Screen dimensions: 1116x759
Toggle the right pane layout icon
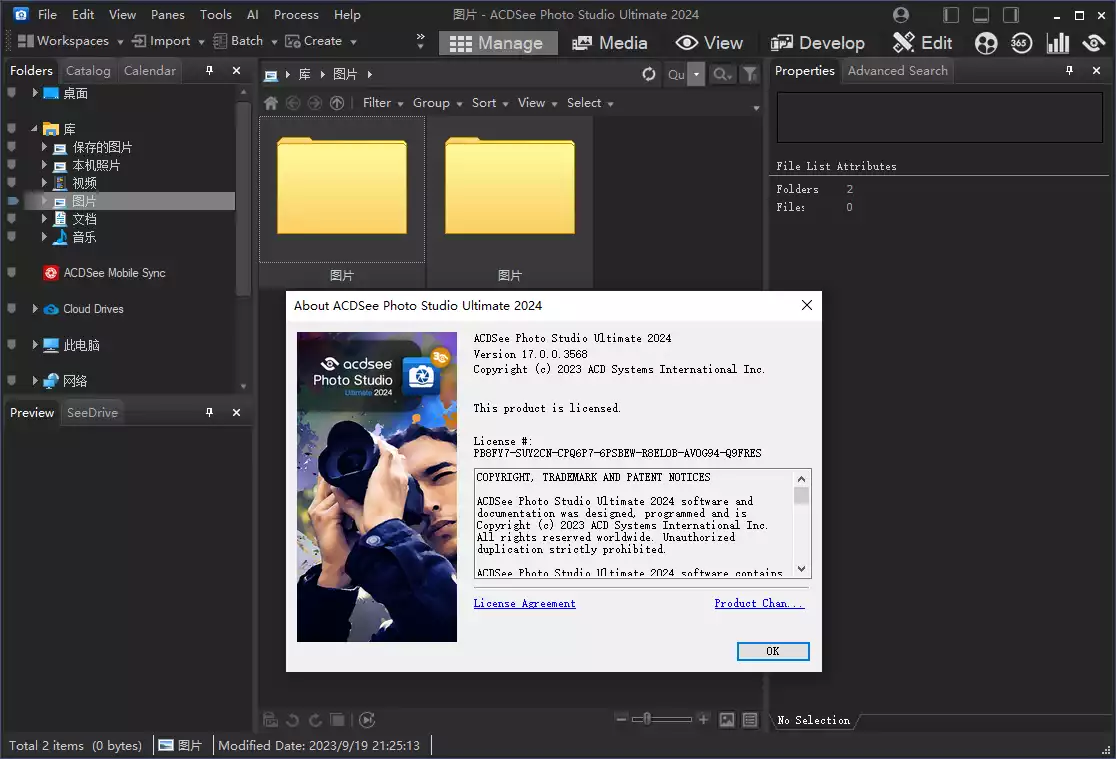(x=1011, y=15)
